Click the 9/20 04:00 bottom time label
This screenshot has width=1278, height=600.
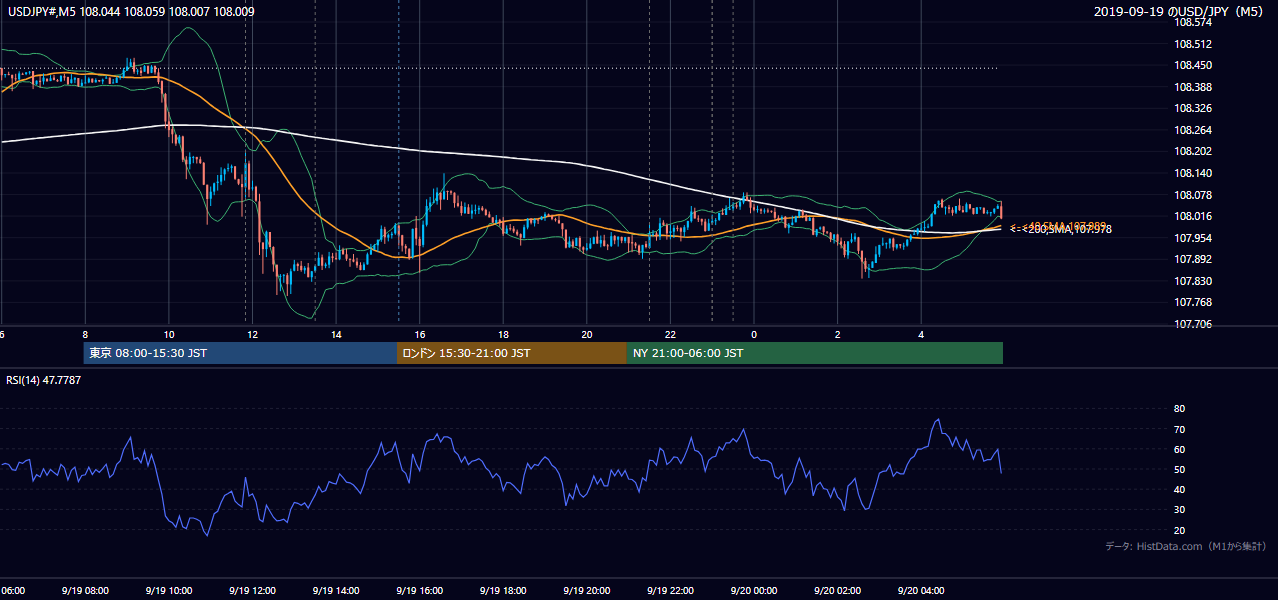tap(920, 591)
